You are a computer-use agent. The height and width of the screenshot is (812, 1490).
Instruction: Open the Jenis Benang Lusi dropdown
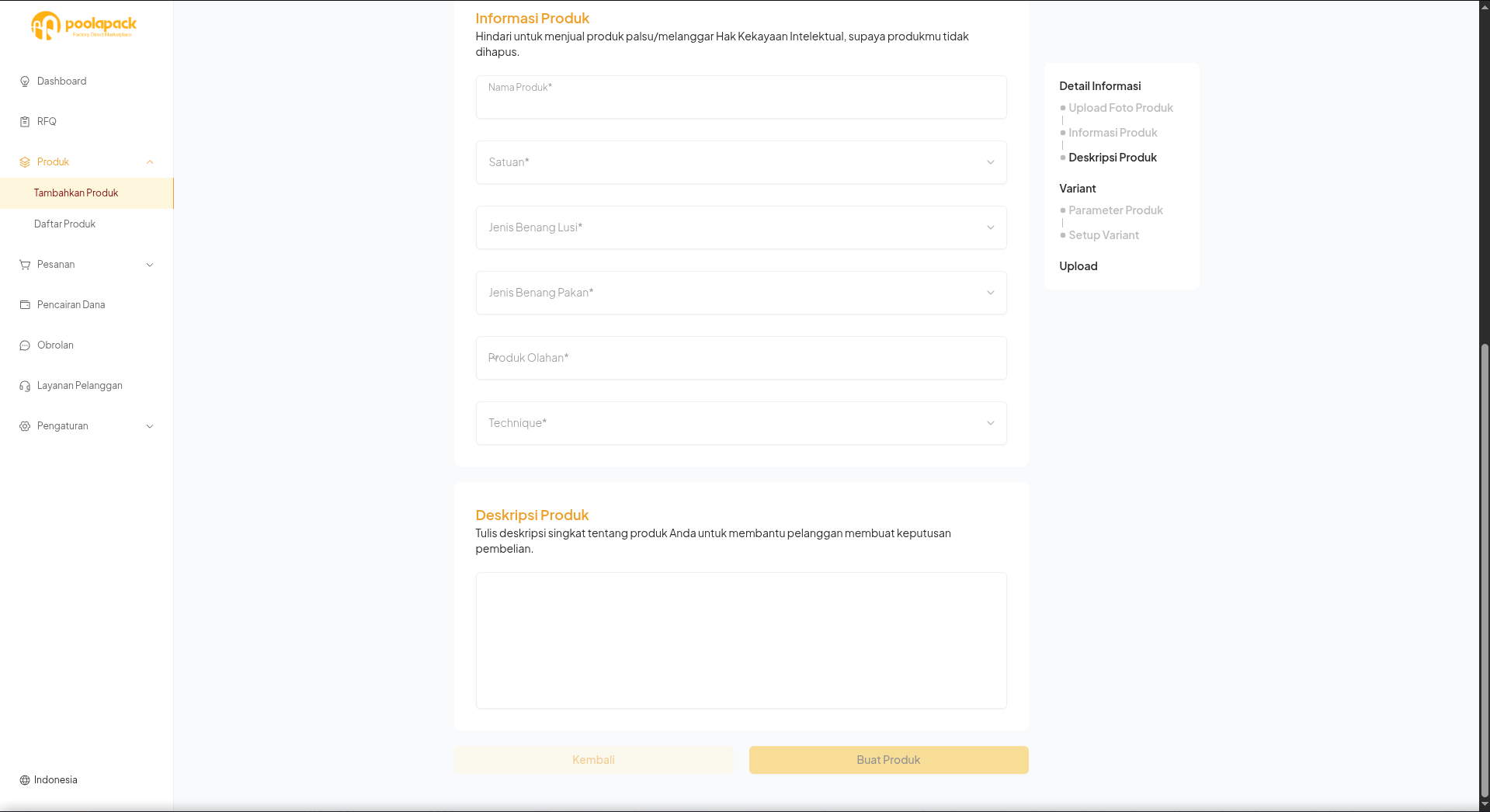pyautogui.click(x=741, y=227)
